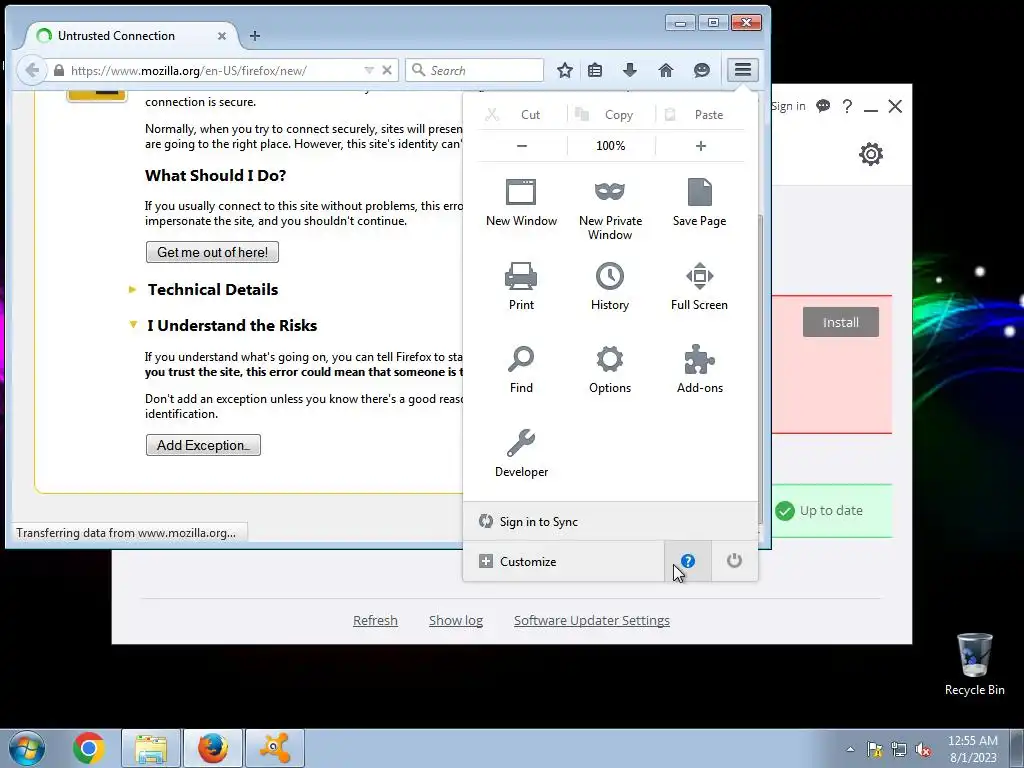The image size is (1024, 768).
Task: Click Install button in Avast window
Action: 840,322
